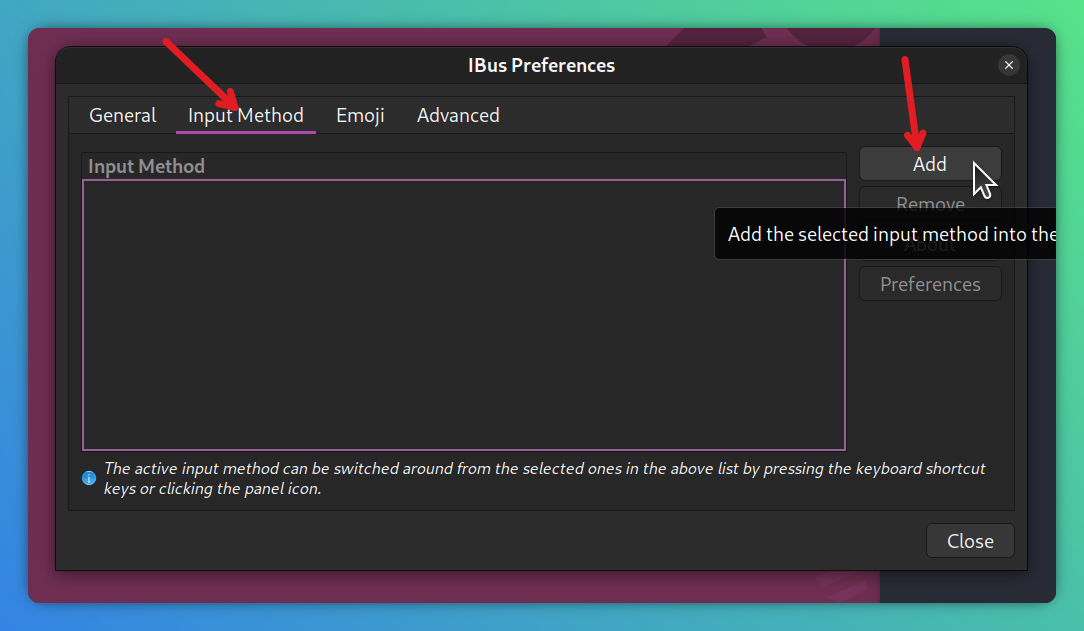This screenshot has width=1084, height=631.
Task: Click inside the empty input method list
Action: pos(464,315)
